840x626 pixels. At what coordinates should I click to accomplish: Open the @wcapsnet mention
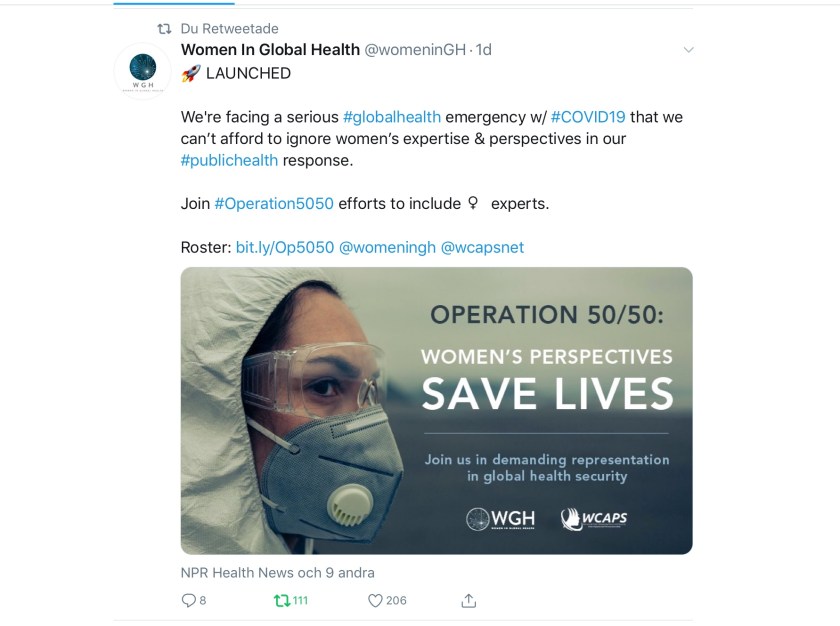point(482,247)
